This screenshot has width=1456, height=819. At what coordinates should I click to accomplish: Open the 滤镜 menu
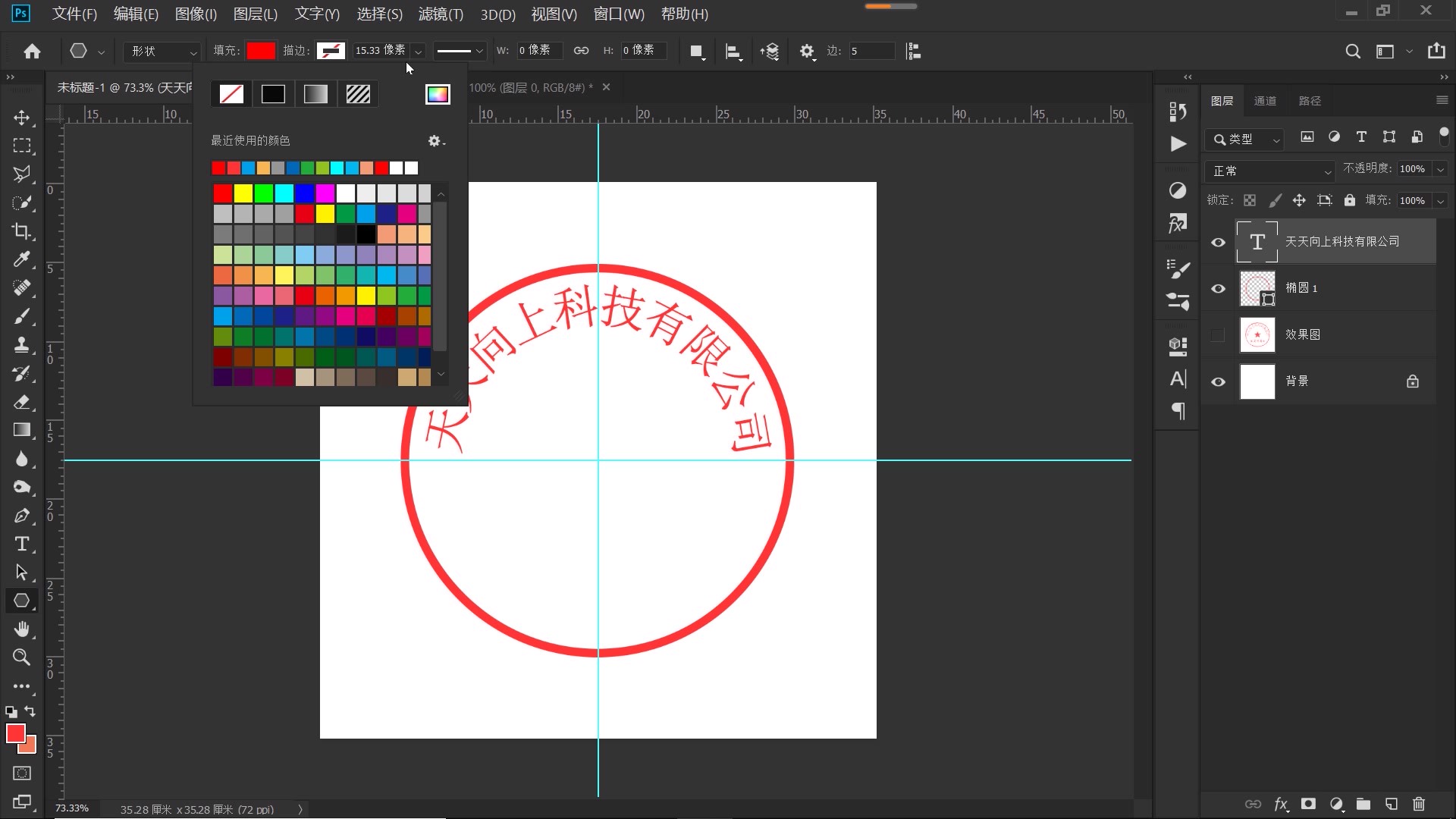pos(440,14)
